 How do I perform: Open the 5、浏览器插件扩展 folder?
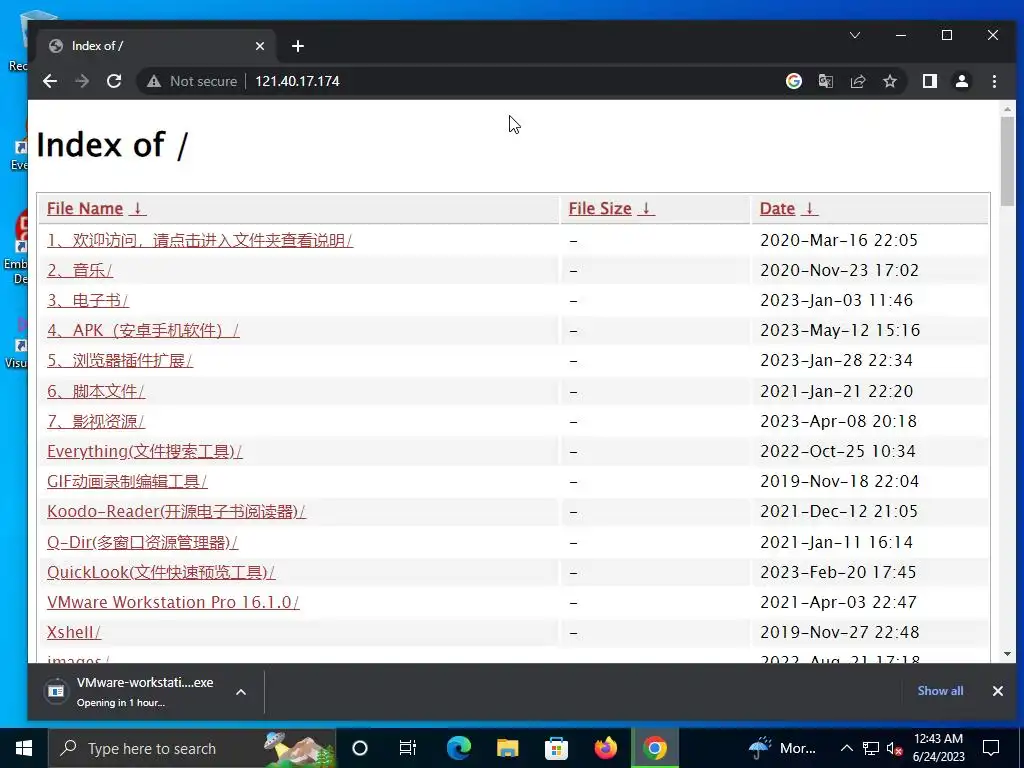click(120, 360)
